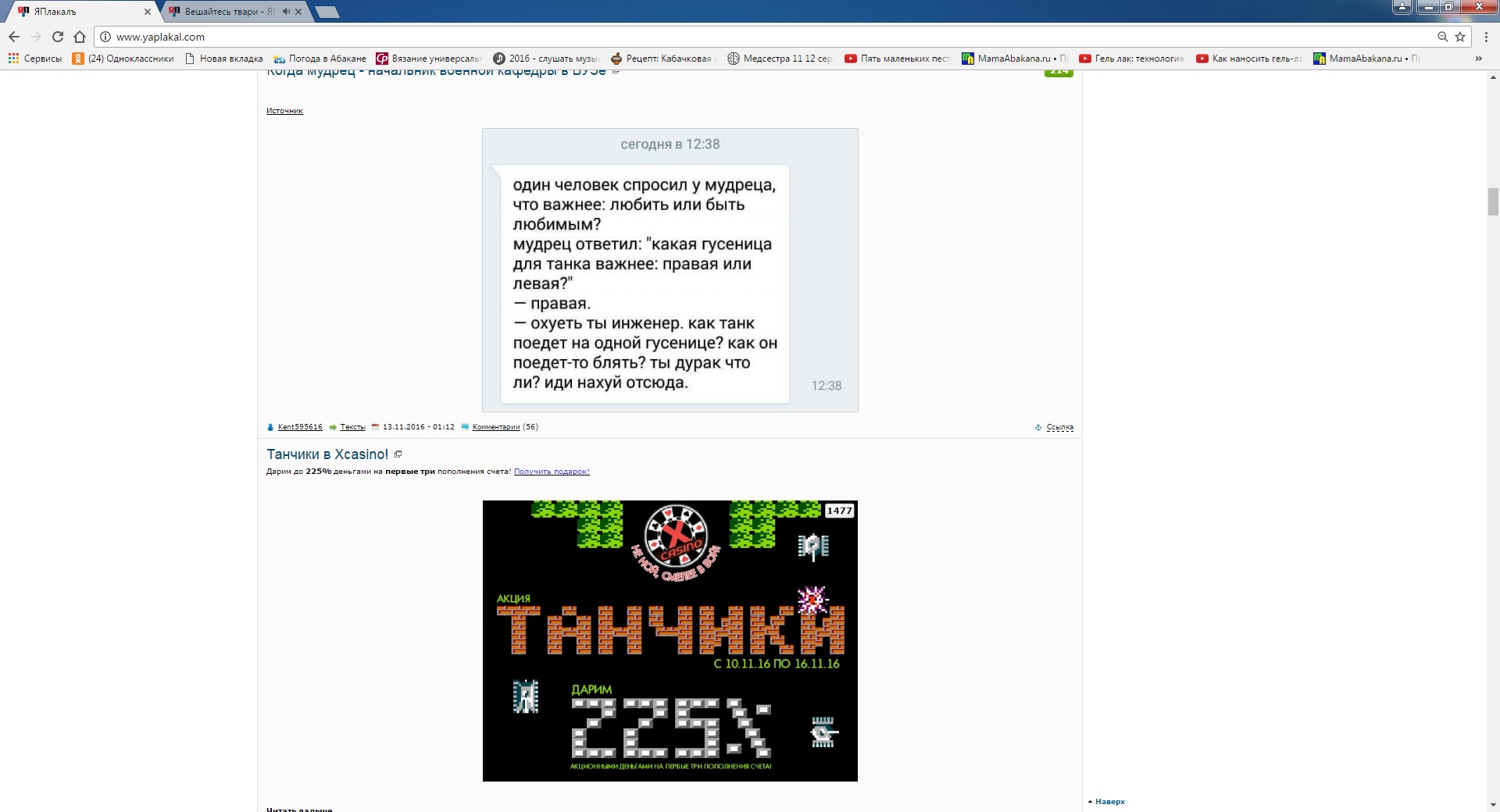The image size is (1500, 812).
Task: Open the '2016 - слушать музыку' bookmark
Action: point(546,59)
